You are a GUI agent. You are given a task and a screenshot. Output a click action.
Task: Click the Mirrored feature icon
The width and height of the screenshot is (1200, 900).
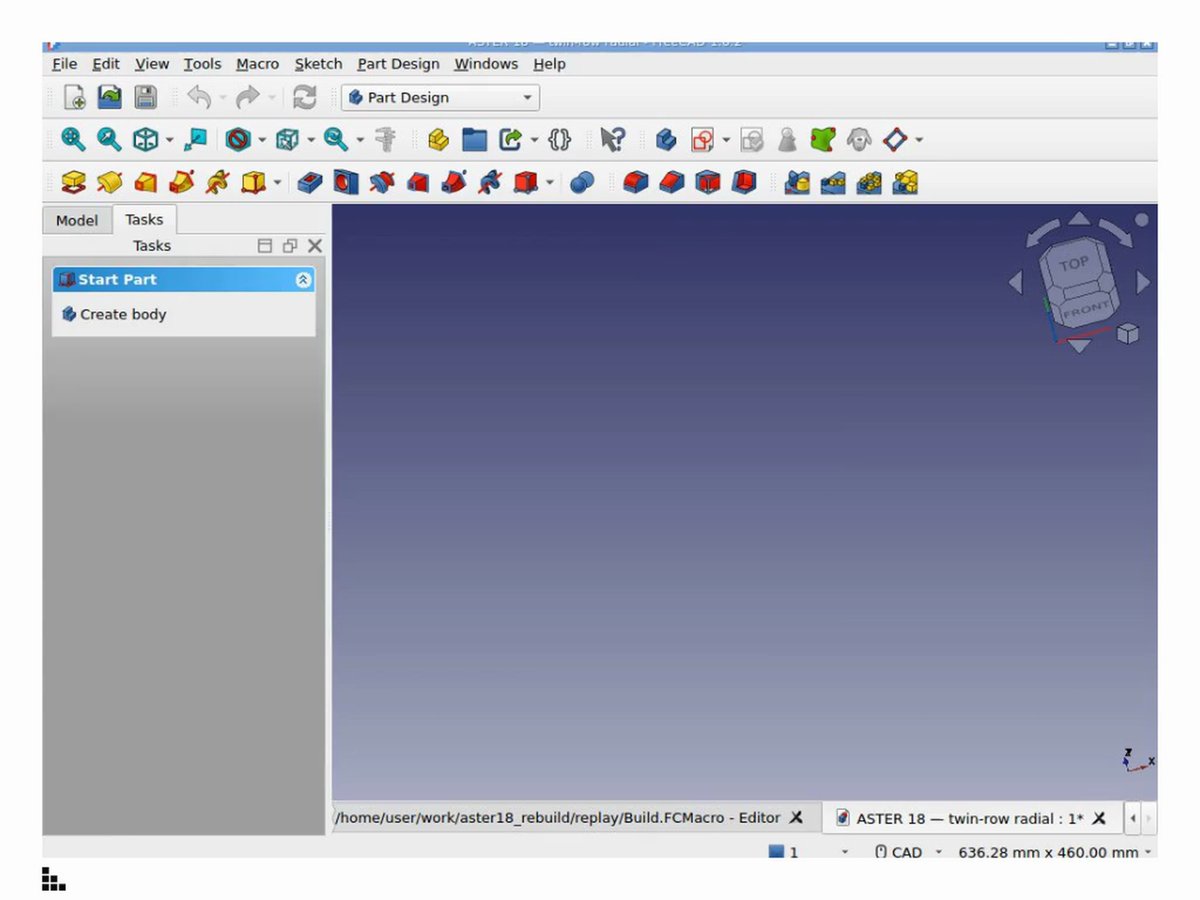click(797, 183)
